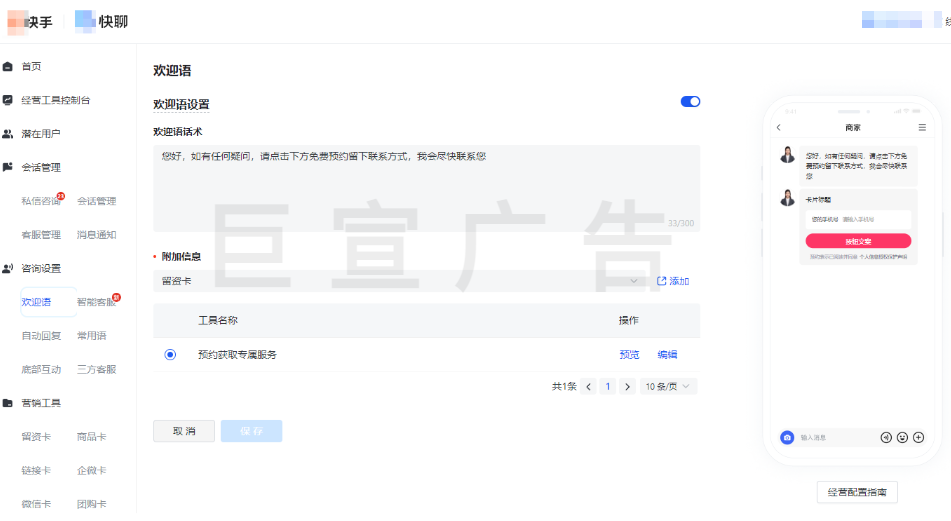The width and height of the screenshot is (951, 521).
Task: Select 欢迎语 menu item
Action: click(36, 302)
